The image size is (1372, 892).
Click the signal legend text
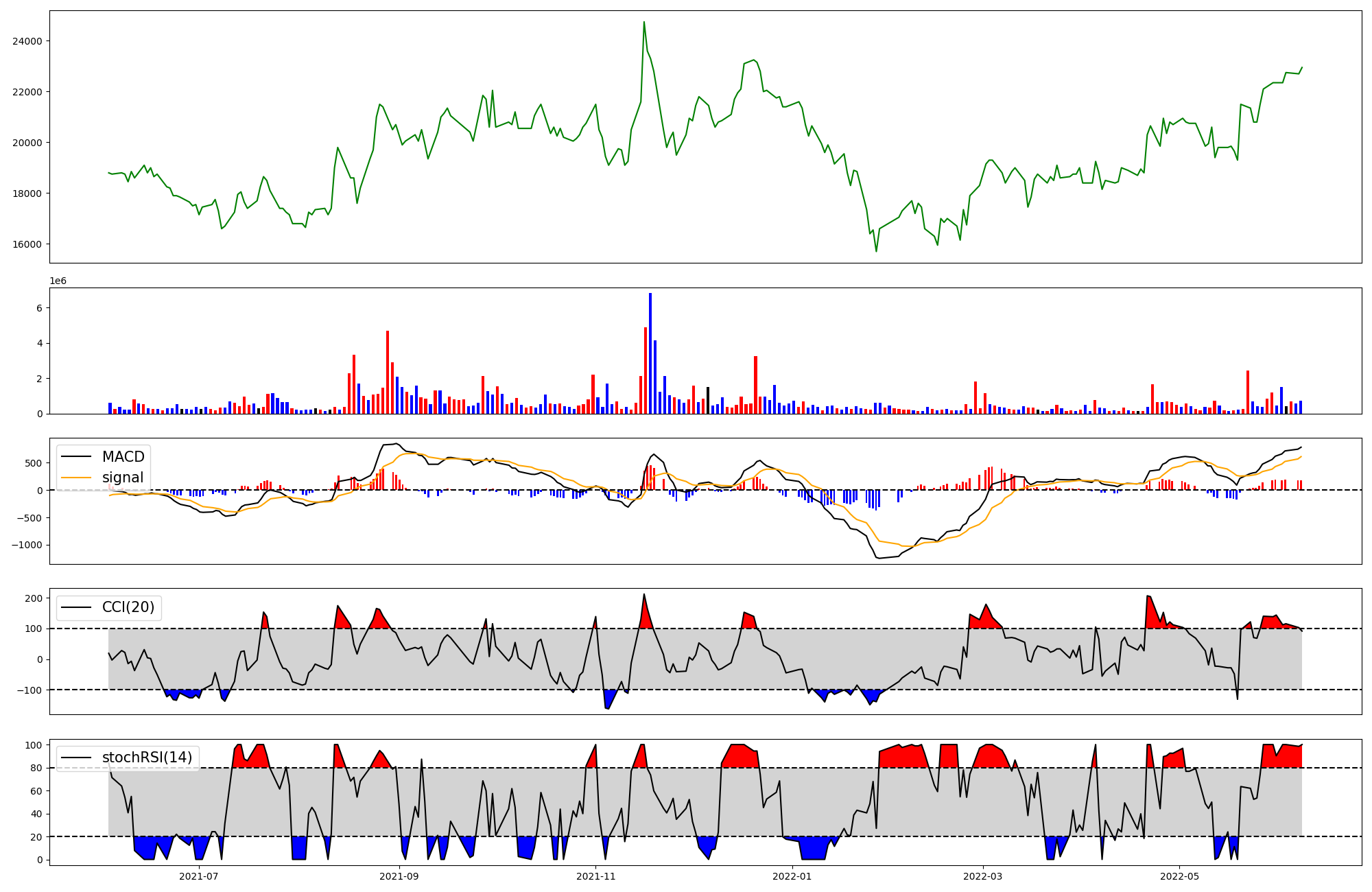click(x=123, y=478)
